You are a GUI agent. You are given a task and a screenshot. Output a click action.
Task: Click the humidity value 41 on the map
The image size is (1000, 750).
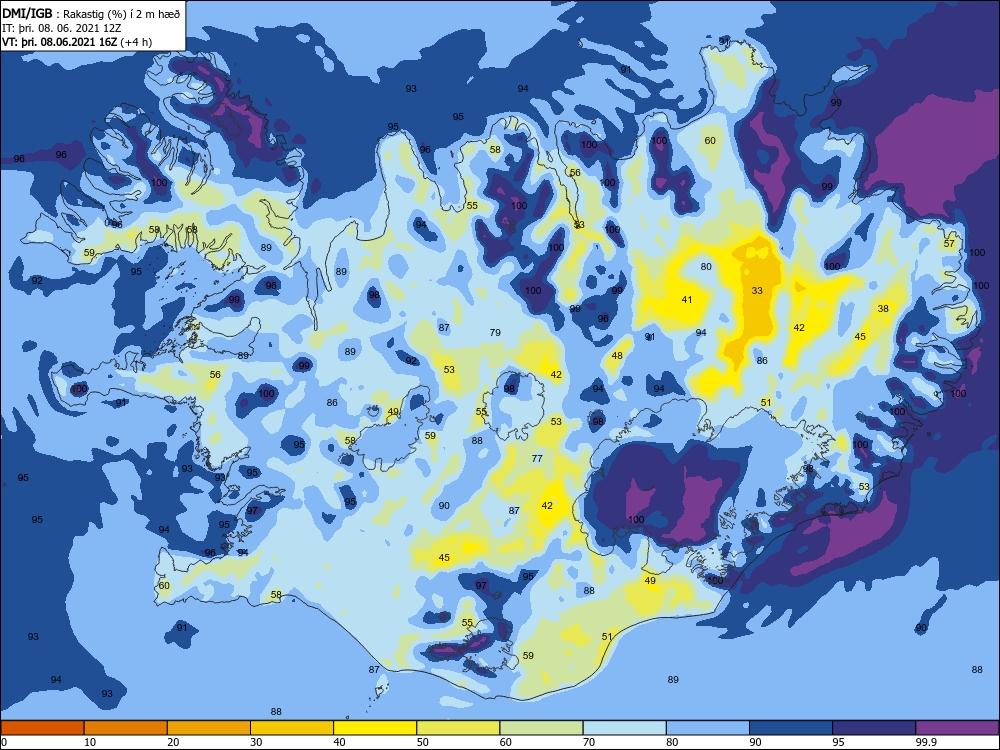point(687,300)
